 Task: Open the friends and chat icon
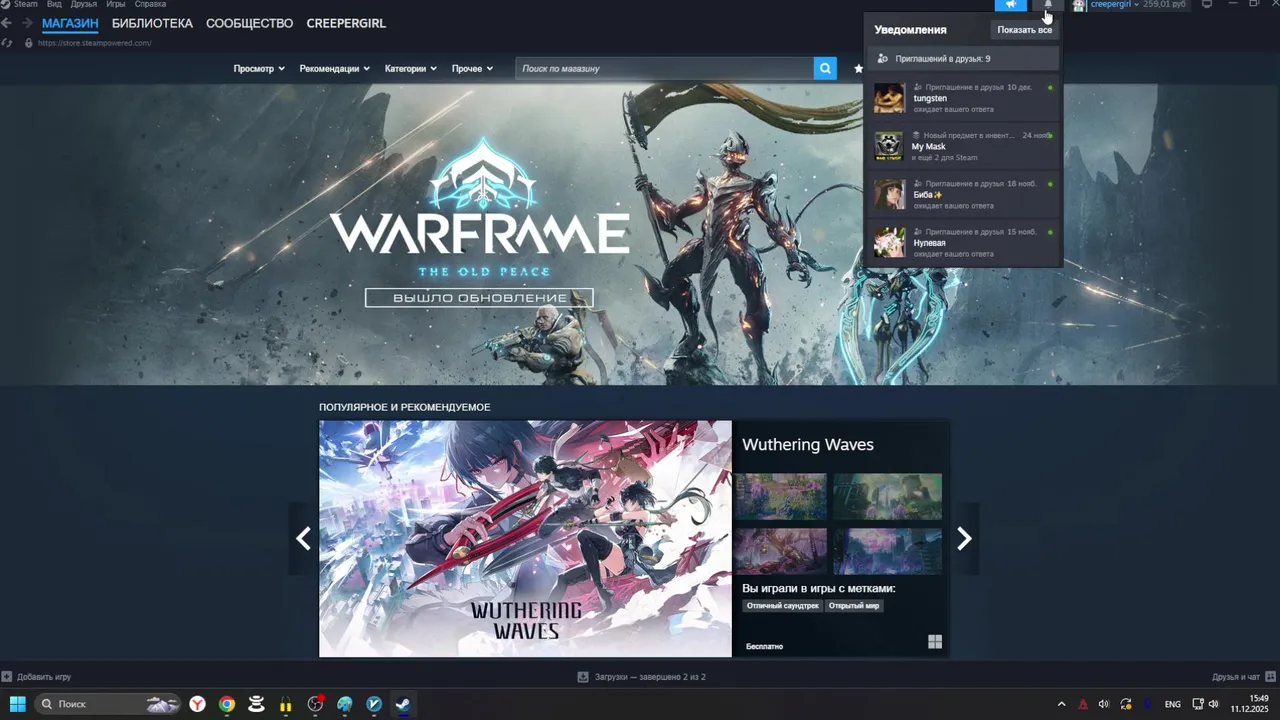1270,677
